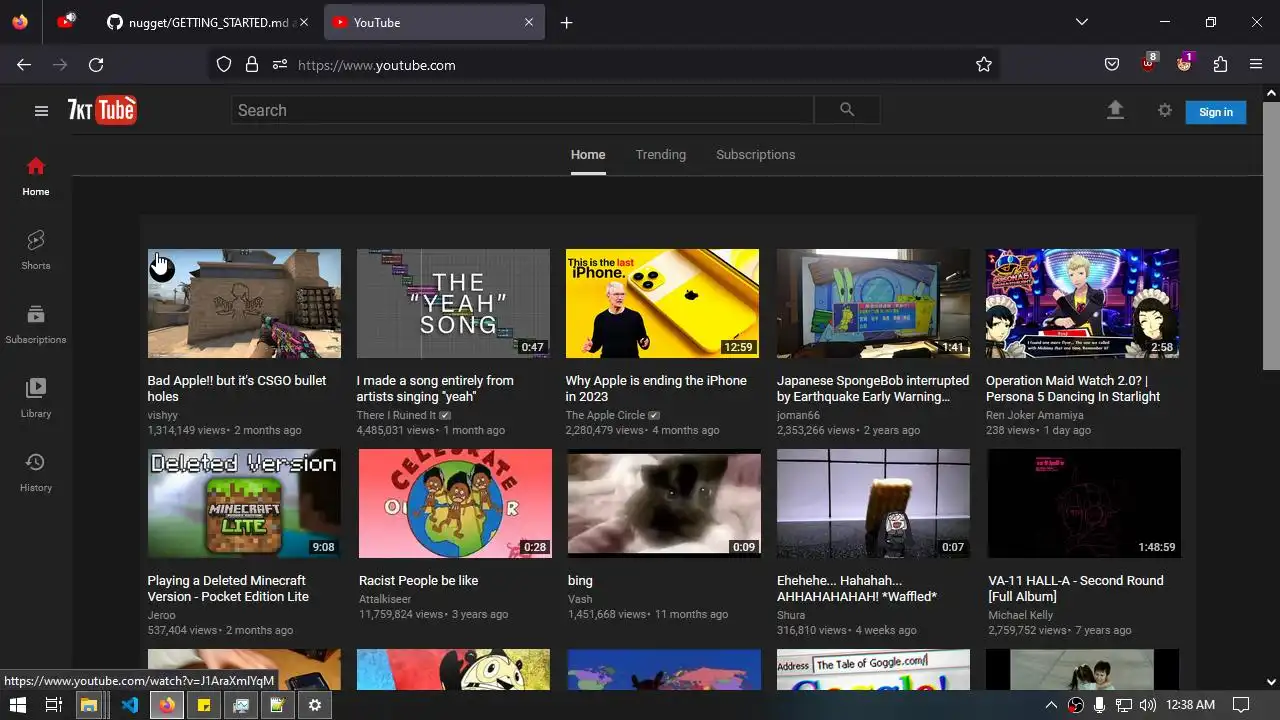Image resolution: width=1280 pixels, height=720 pixels.
Task: Click the page vertical scrollbar
Action: (x=1271, y=236)
